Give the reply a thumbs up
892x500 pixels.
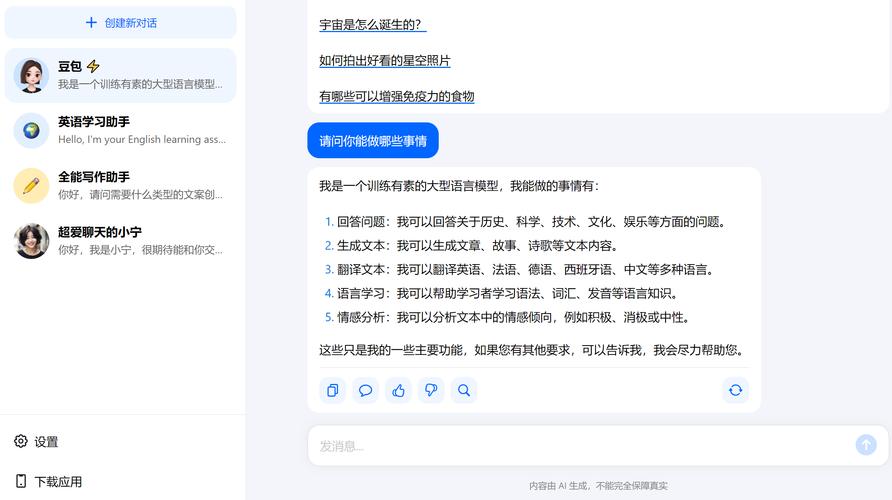(x=398, y=390)
